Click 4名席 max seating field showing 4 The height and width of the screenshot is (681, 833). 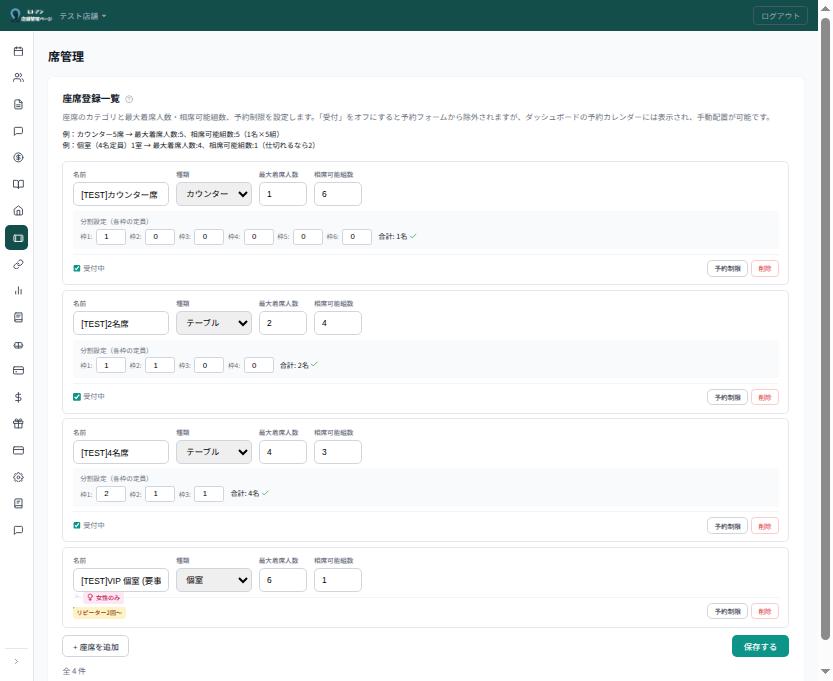click(283, 452)
